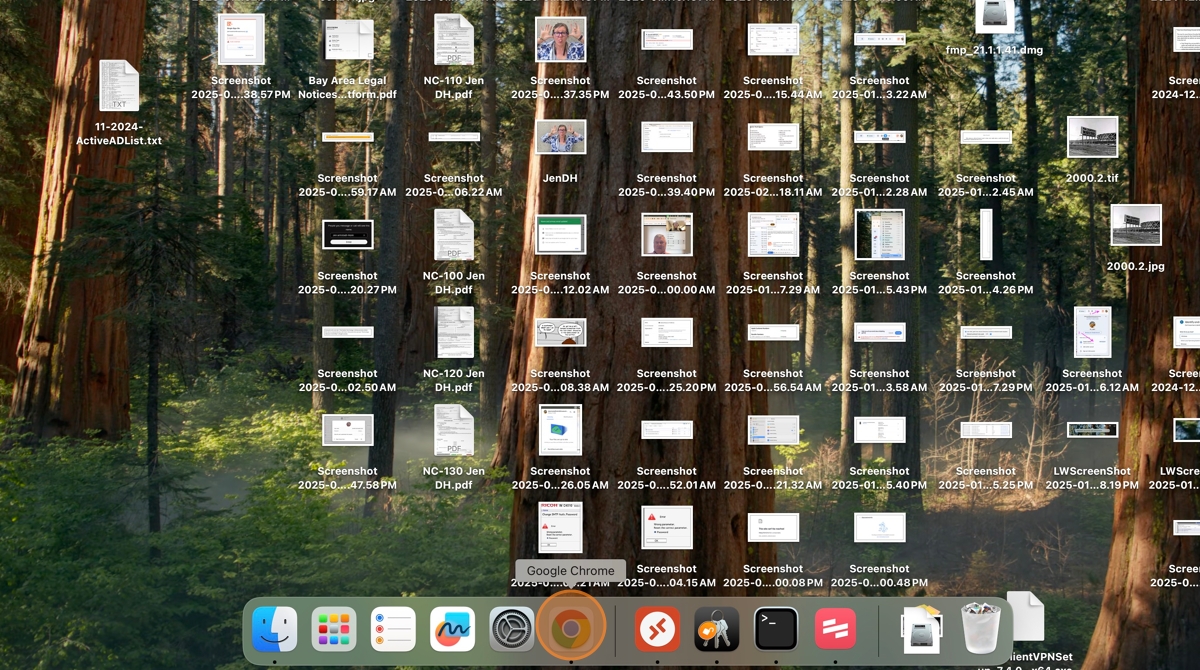This screenshot has width=1200, height=670.
Task: Select the Screenshot ending 00.00 AM thumbnail
Action: 667,235
